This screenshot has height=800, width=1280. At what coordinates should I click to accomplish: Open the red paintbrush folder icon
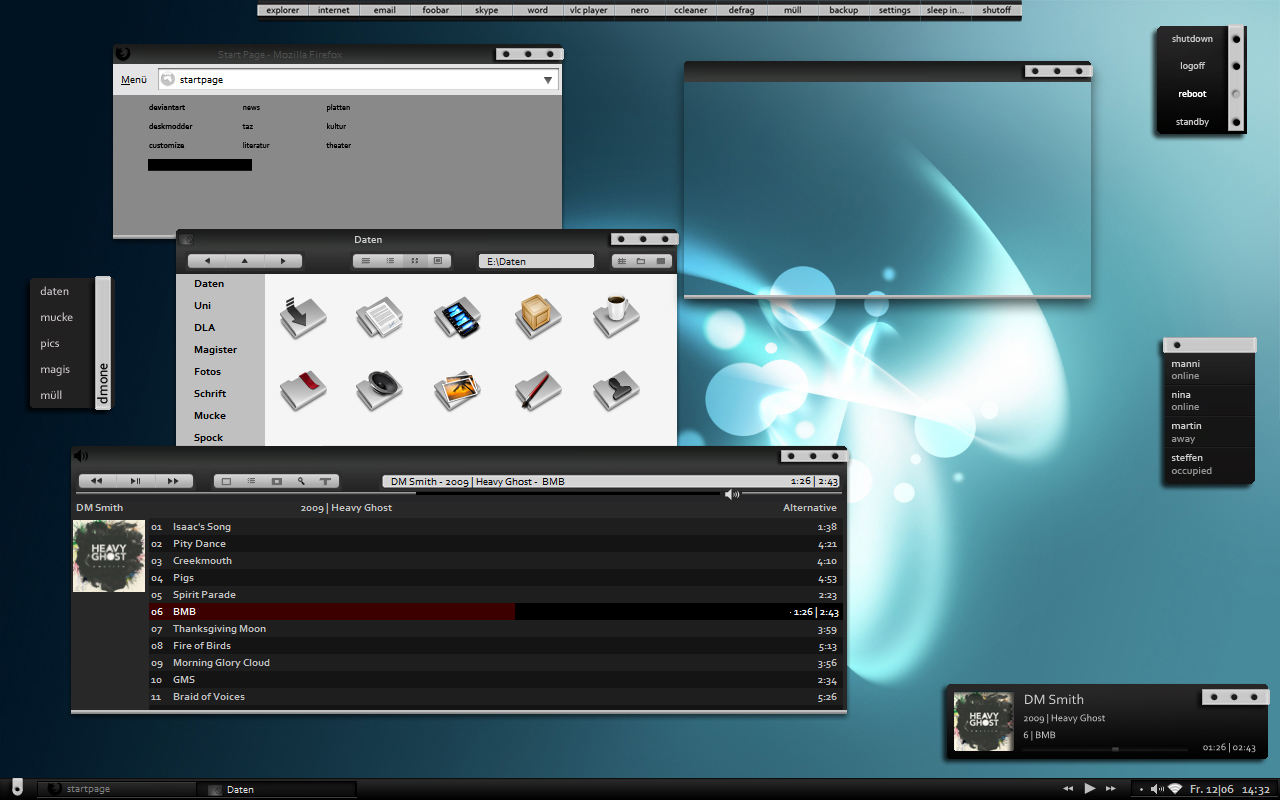(x=538, y=390)
